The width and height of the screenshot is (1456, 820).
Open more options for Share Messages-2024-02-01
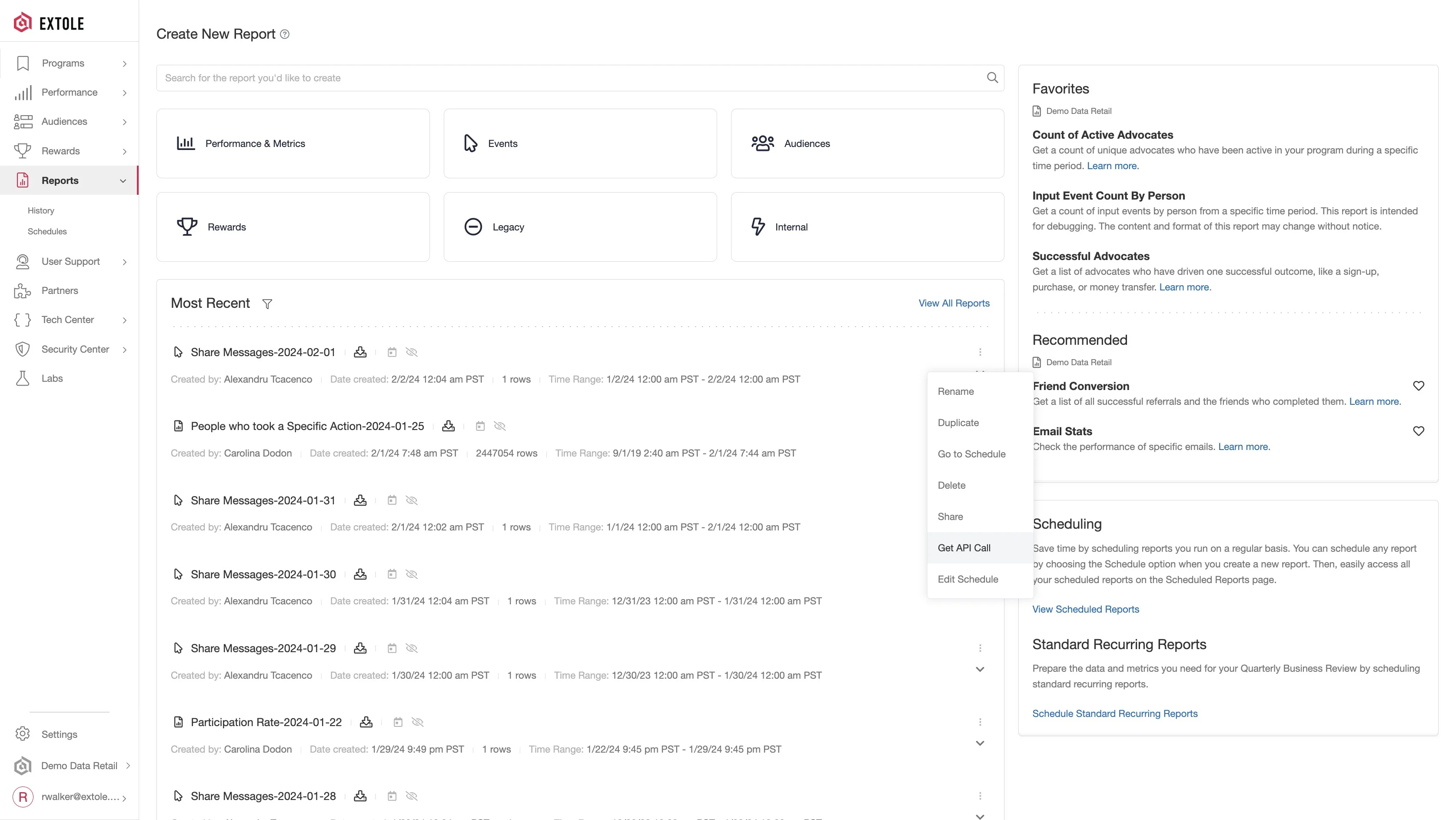980,352
